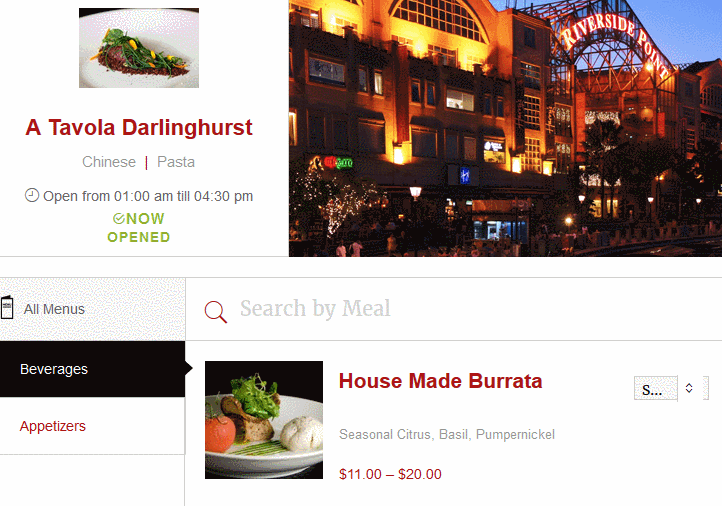
Task: Click the Riverside Point banner image
Action: tap(505, 128)
